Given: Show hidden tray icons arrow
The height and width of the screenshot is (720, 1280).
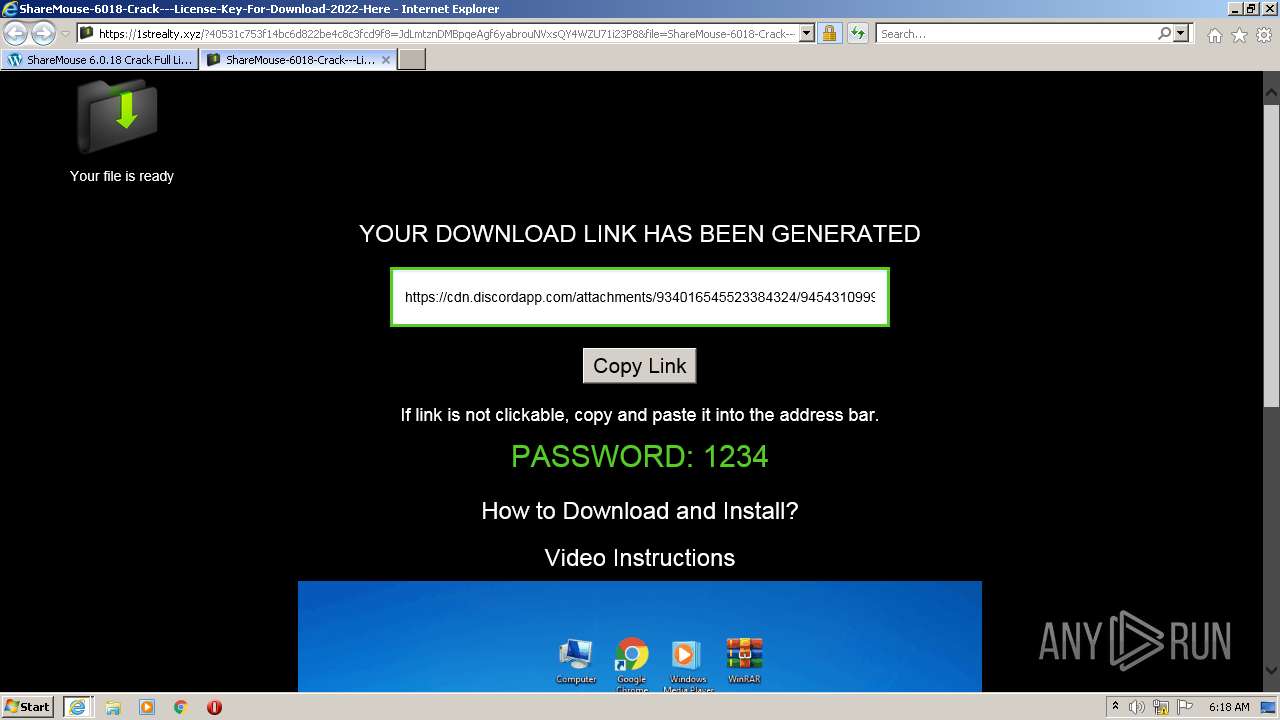Looking at the screenshot, I should (x=1116, y=707).
